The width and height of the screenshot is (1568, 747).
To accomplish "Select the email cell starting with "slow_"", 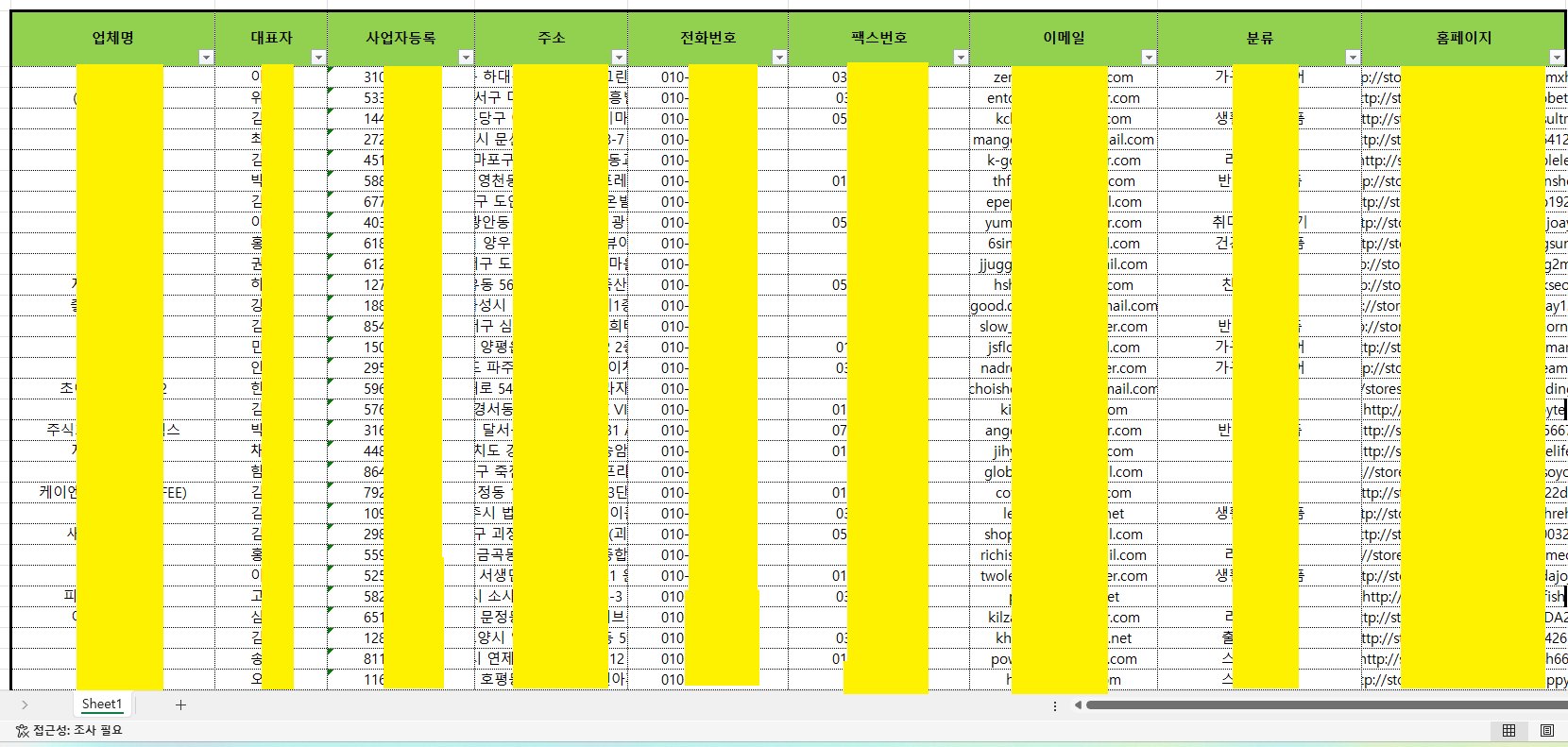I will pos(1064,327).
